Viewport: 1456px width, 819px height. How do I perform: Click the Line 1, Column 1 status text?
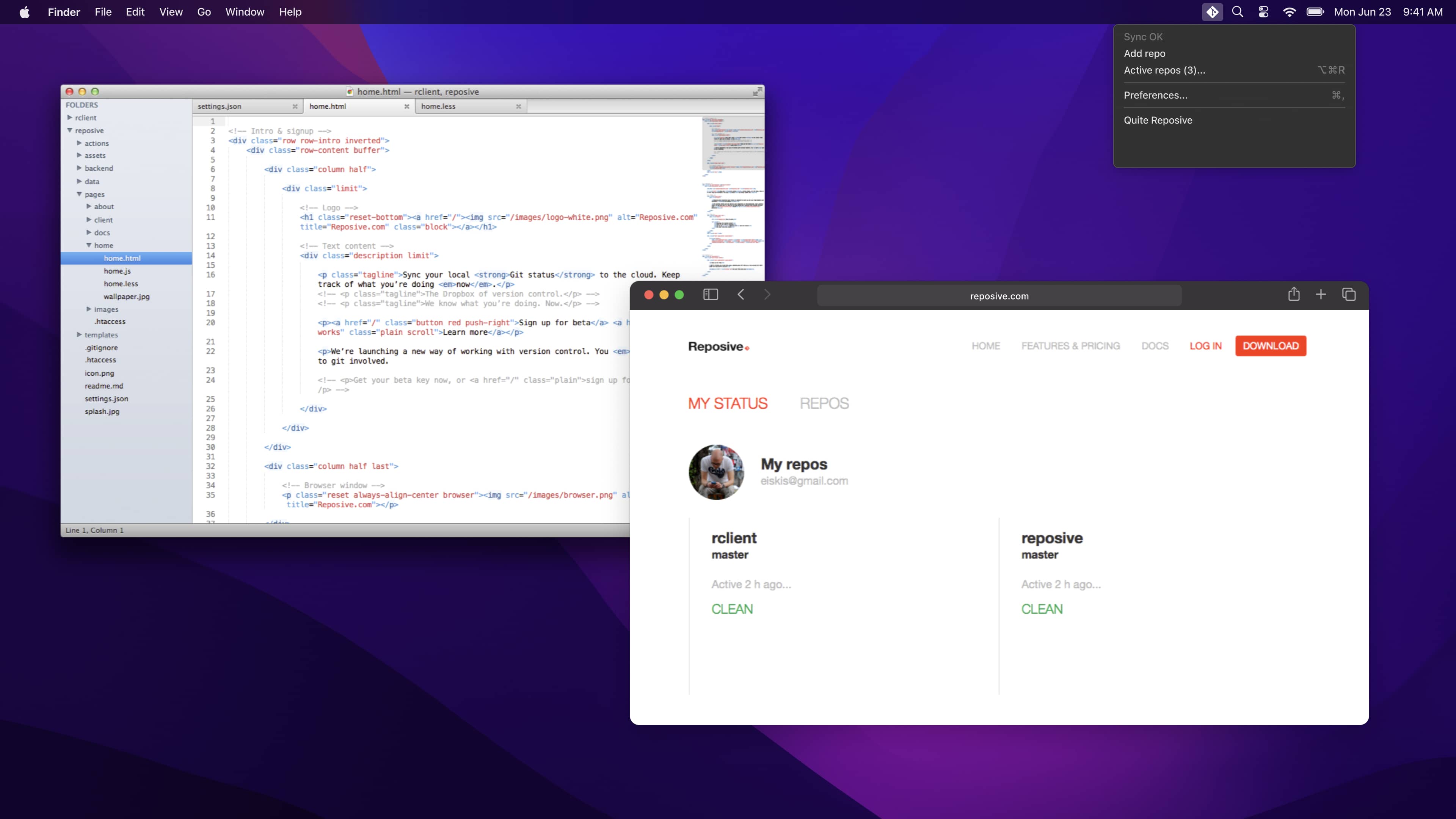[94, 530]
